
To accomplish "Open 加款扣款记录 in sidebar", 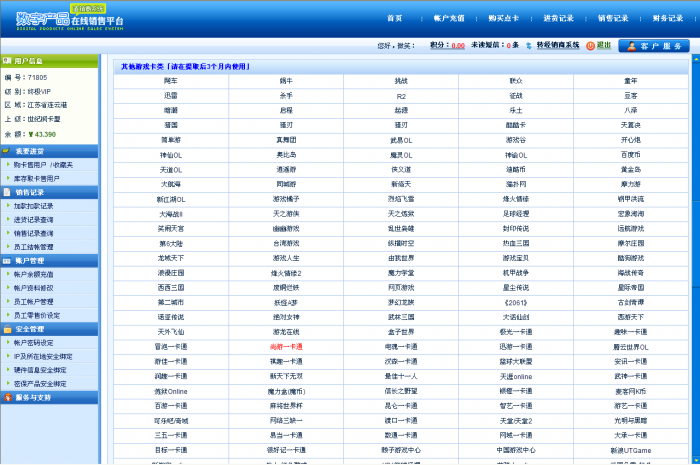I will (33, 206).
